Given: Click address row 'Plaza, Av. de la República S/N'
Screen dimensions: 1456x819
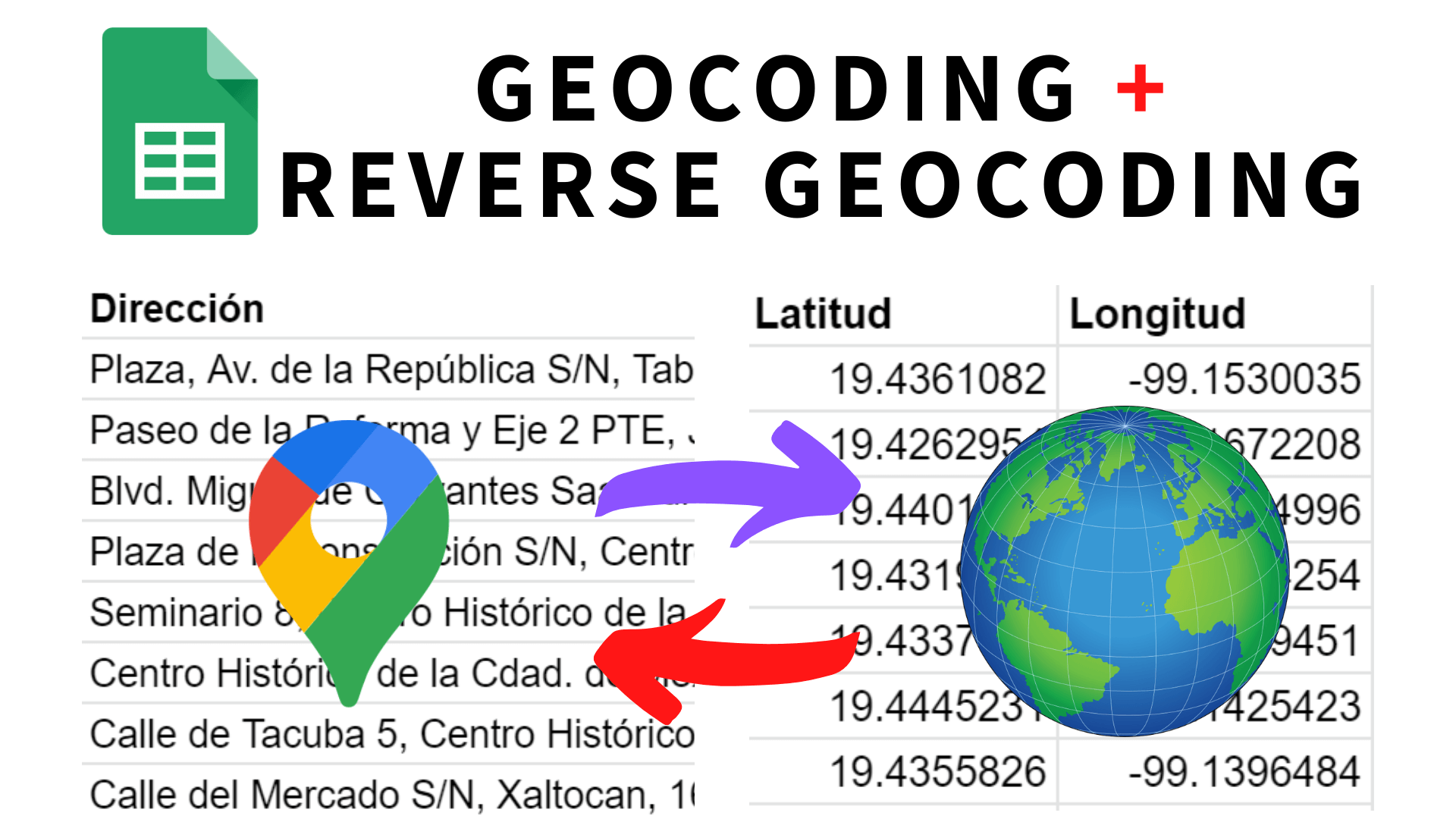Looking at the screenshot, I should pyautogui.click(x=388, y=369).
